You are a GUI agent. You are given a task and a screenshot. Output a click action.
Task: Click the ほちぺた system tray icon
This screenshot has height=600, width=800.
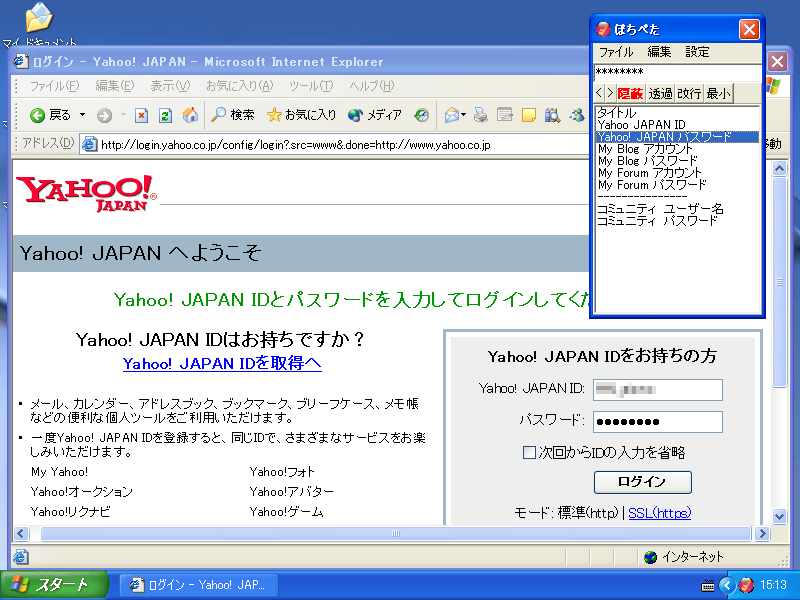pos(746,585)
